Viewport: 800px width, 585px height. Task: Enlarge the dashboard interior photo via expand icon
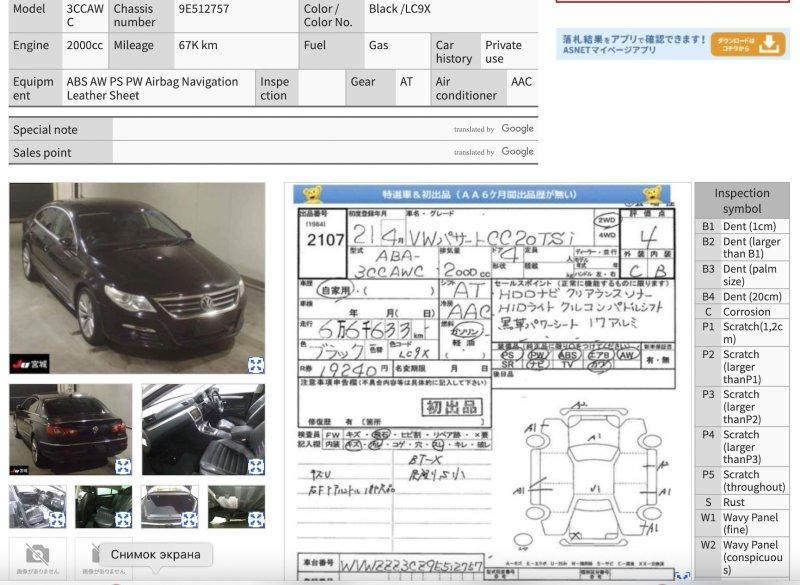click(255, 466)
